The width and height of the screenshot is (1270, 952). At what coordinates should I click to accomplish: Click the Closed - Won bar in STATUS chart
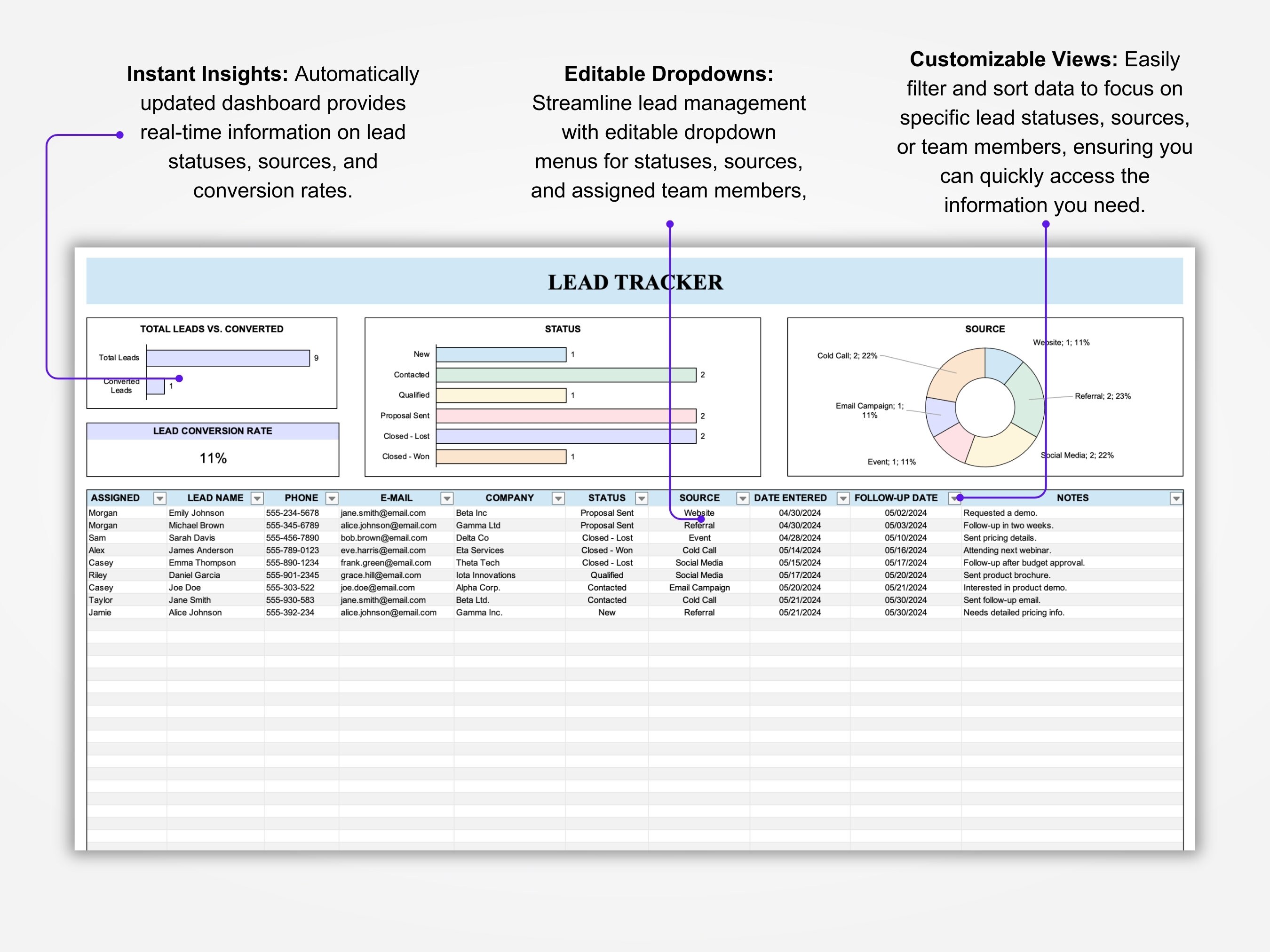point(500,456)
